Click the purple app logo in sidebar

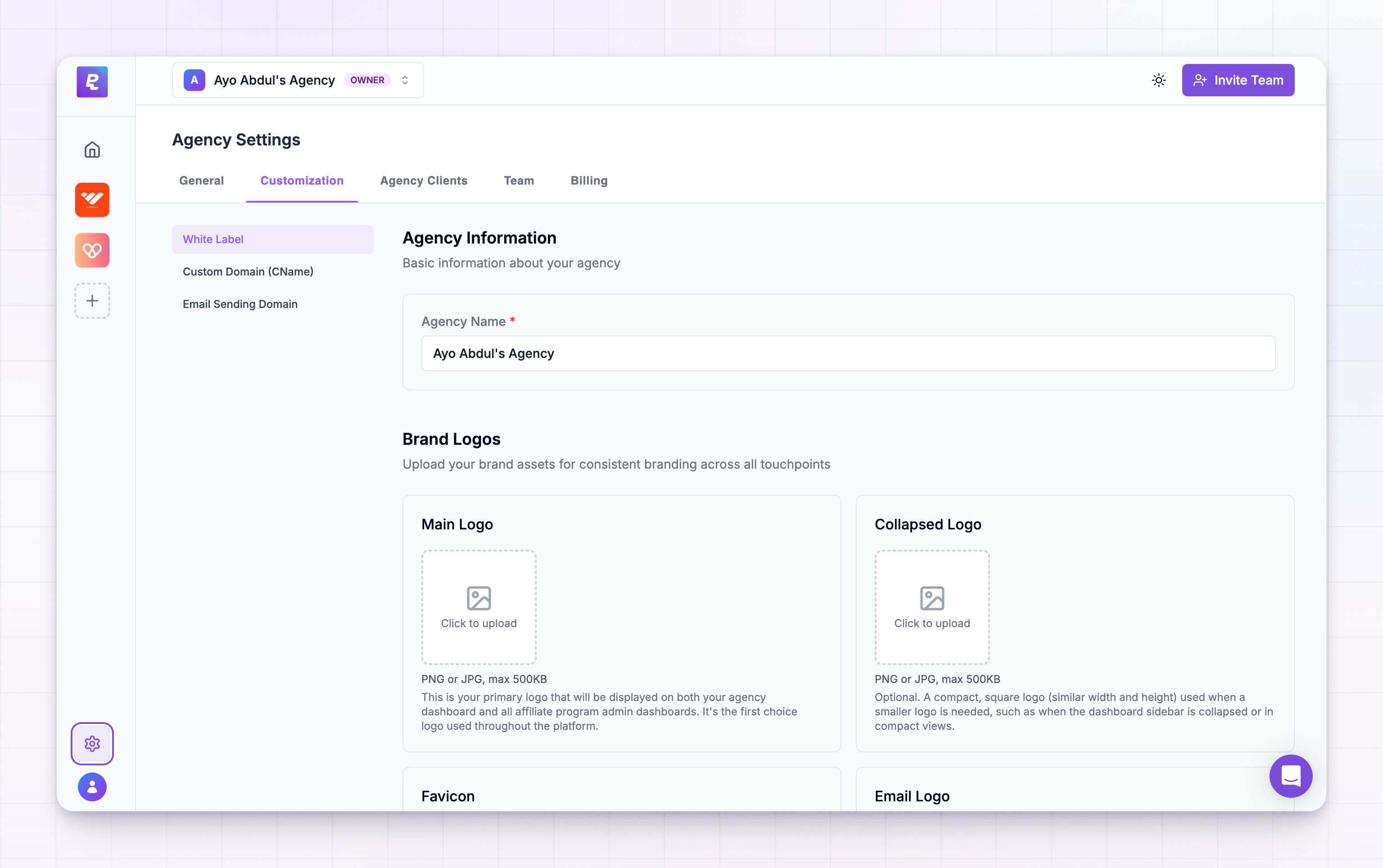92,81
